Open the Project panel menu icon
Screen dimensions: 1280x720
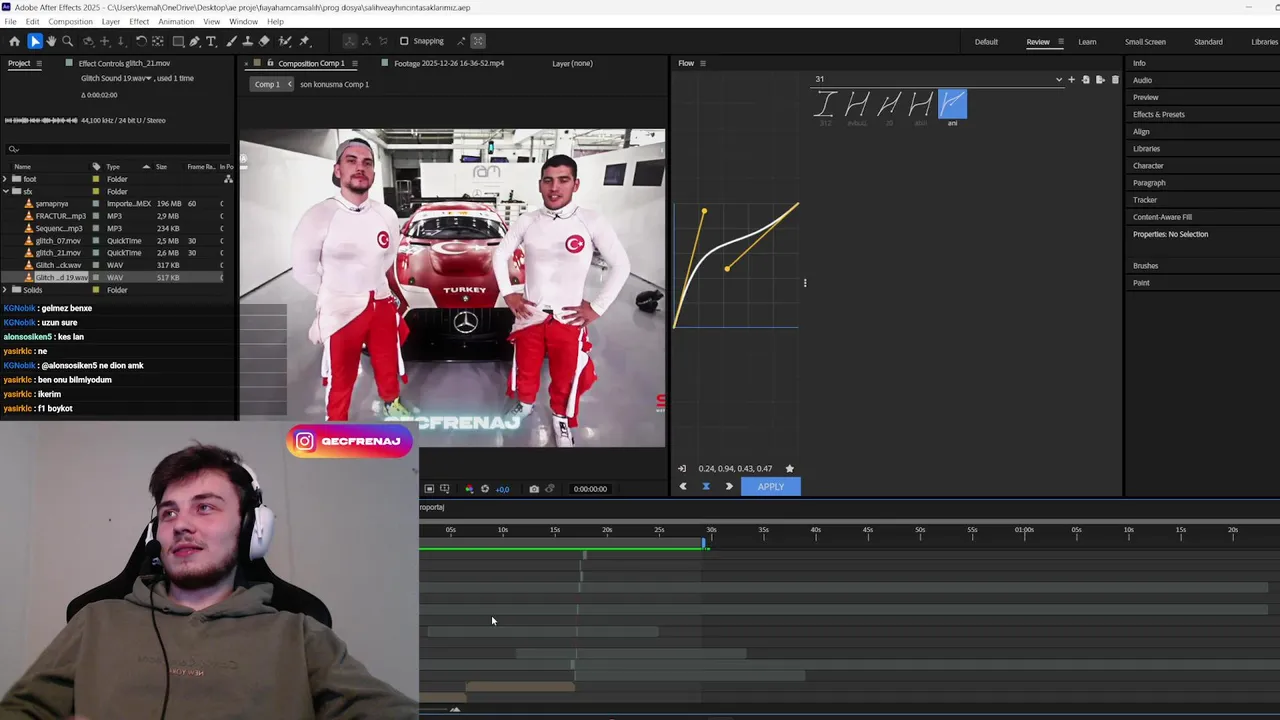pos(39,63)
